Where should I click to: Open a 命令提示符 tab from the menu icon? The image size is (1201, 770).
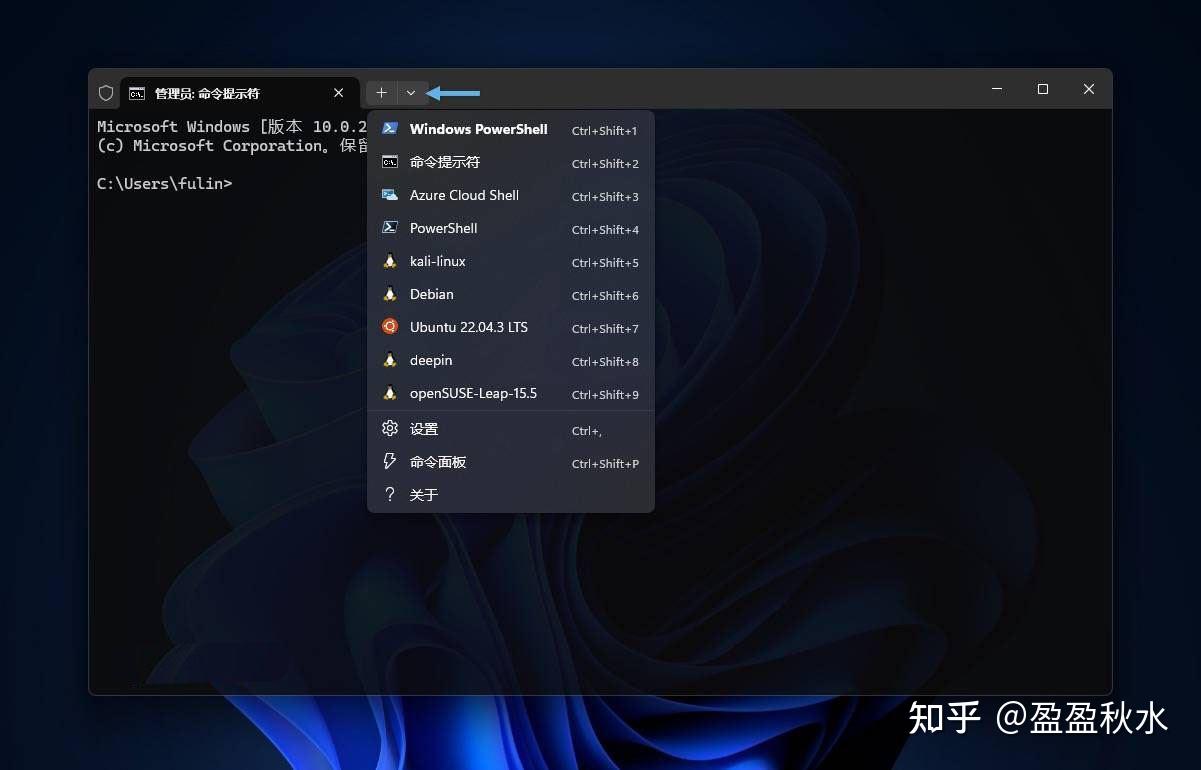390,162
